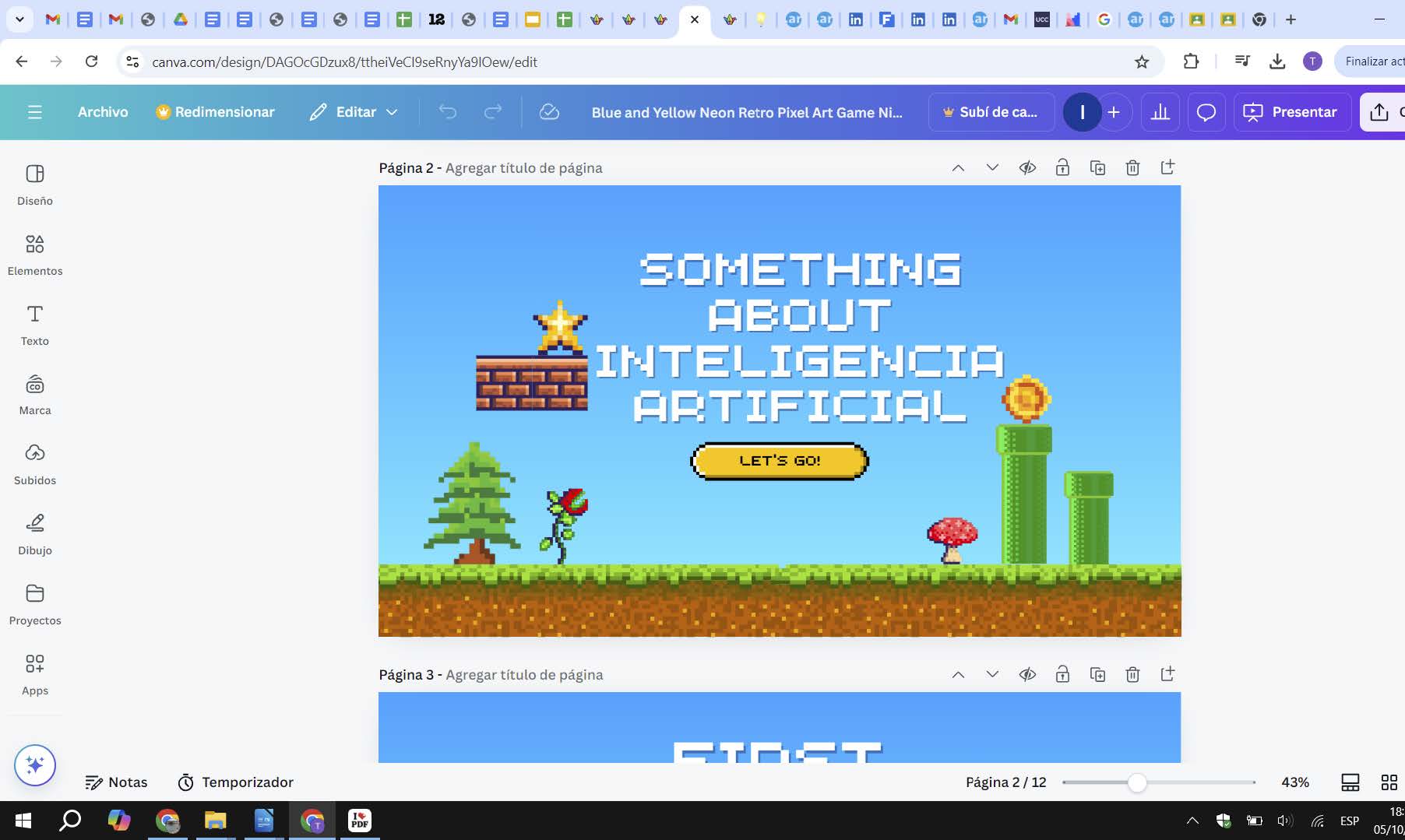Move Página 2 down with chevron arrow

(x=992, y=167)
